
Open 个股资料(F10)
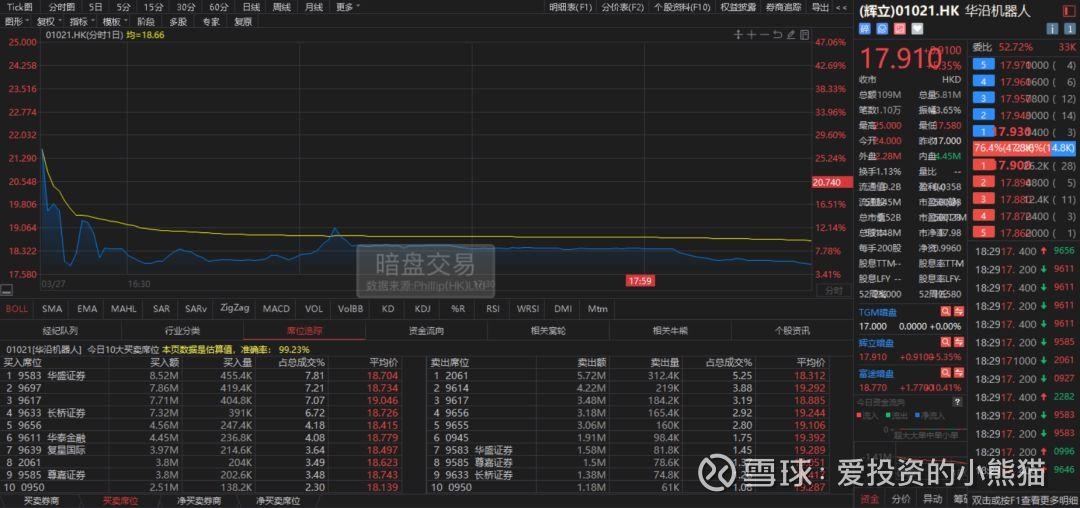click(681, 7)
